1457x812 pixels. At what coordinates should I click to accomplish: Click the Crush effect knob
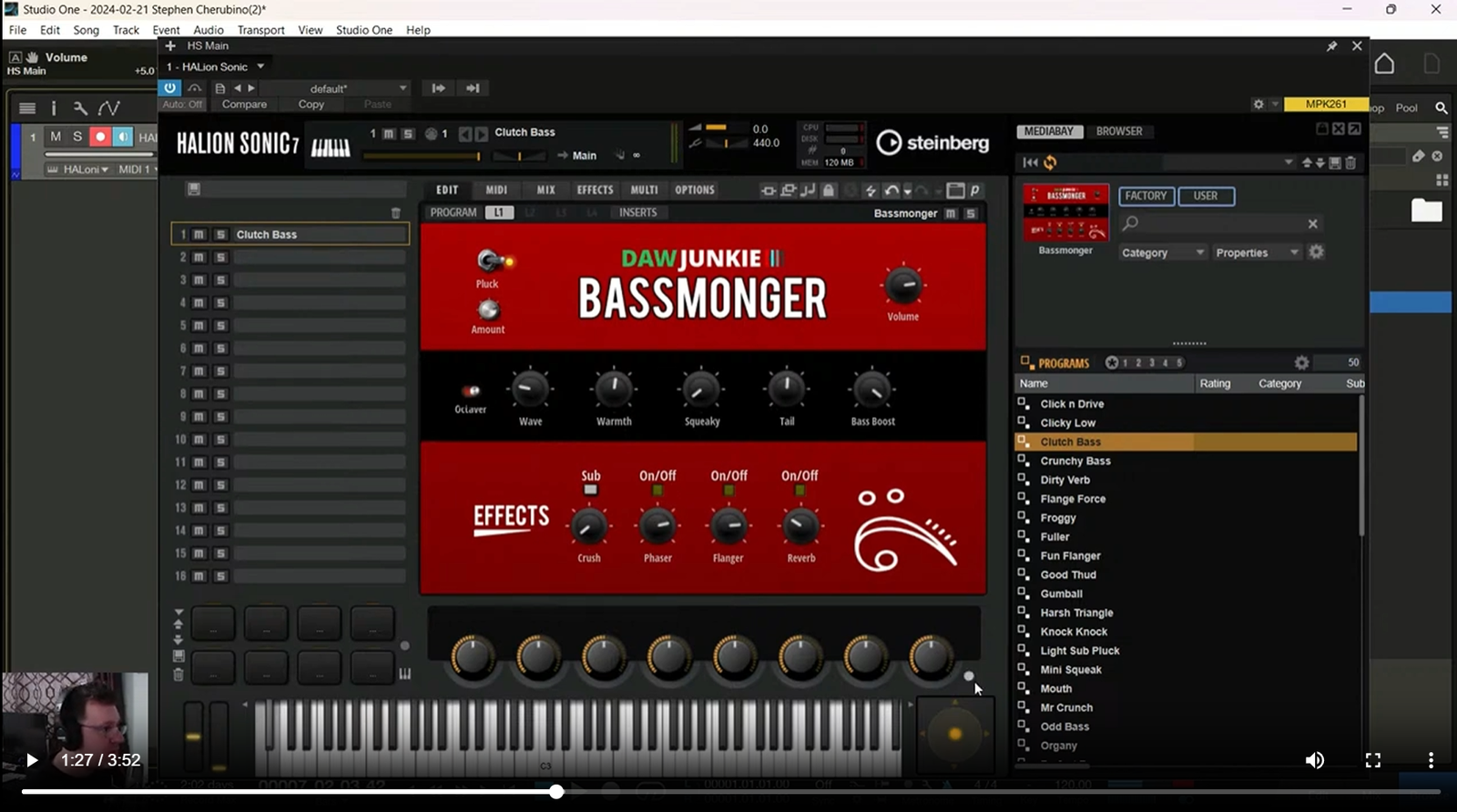pyautogui.click(x=589, y=526)
